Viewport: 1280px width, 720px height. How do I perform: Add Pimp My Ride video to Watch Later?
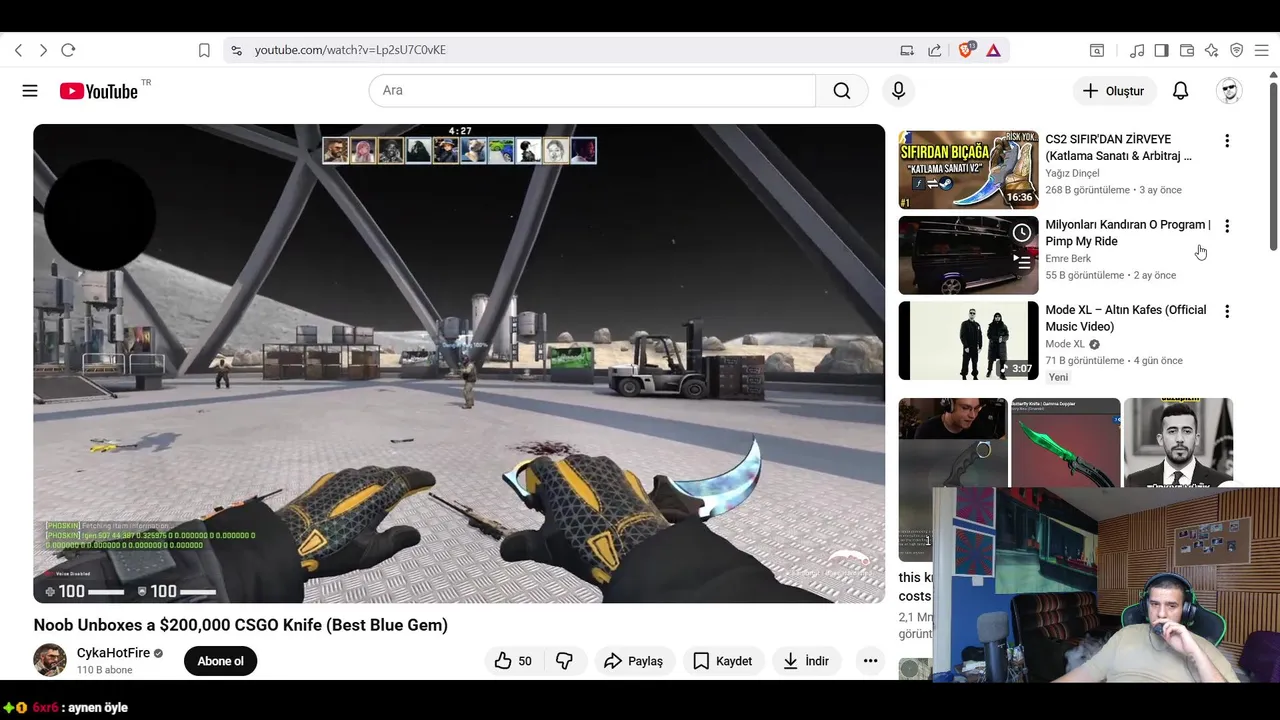pos(1022,233)
